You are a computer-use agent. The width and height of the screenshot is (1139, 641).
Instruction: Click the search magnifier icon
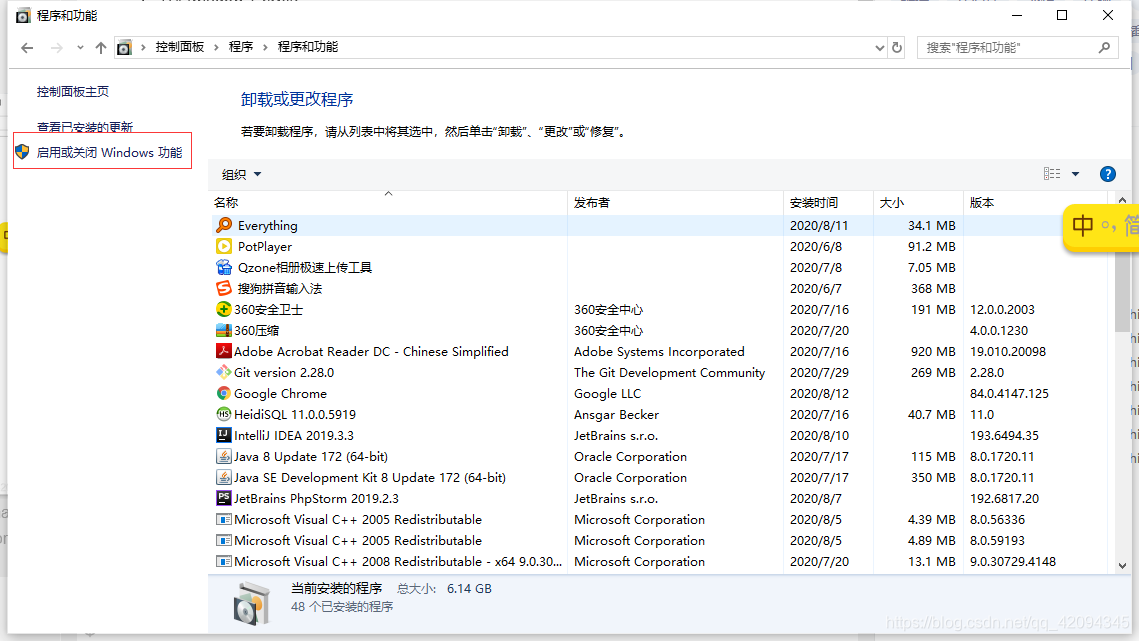pyautogui.click(x=1104, y=48)
